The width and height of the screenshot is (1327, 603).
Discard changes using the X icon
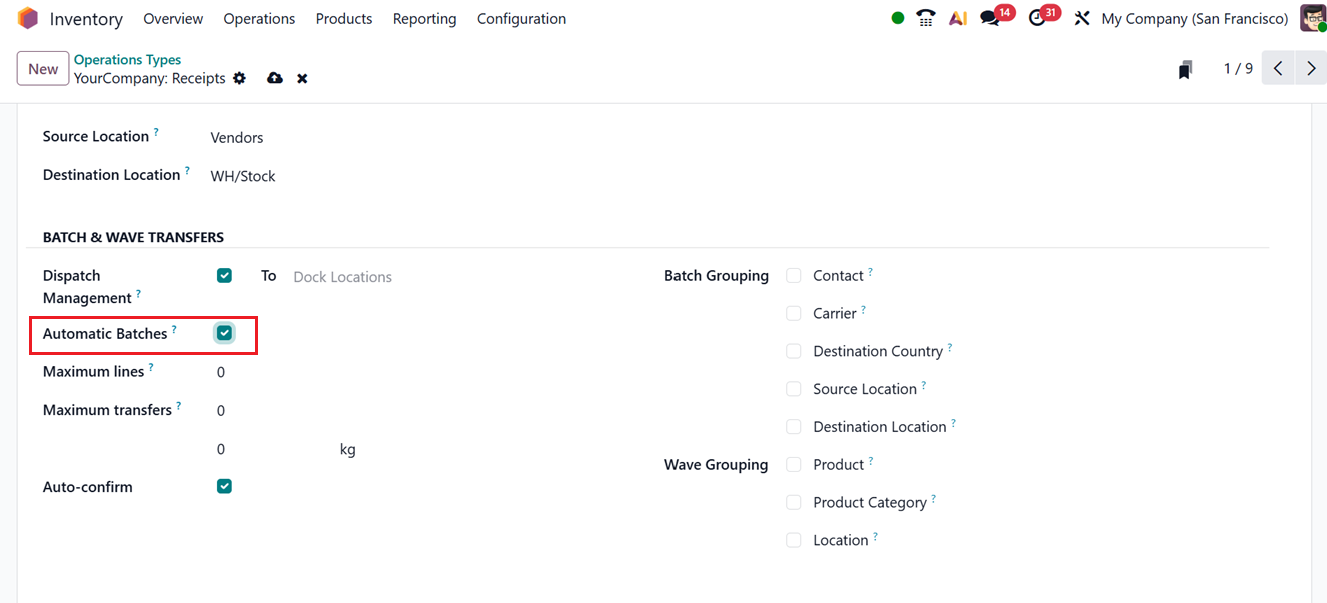click(x=302, y=77)
